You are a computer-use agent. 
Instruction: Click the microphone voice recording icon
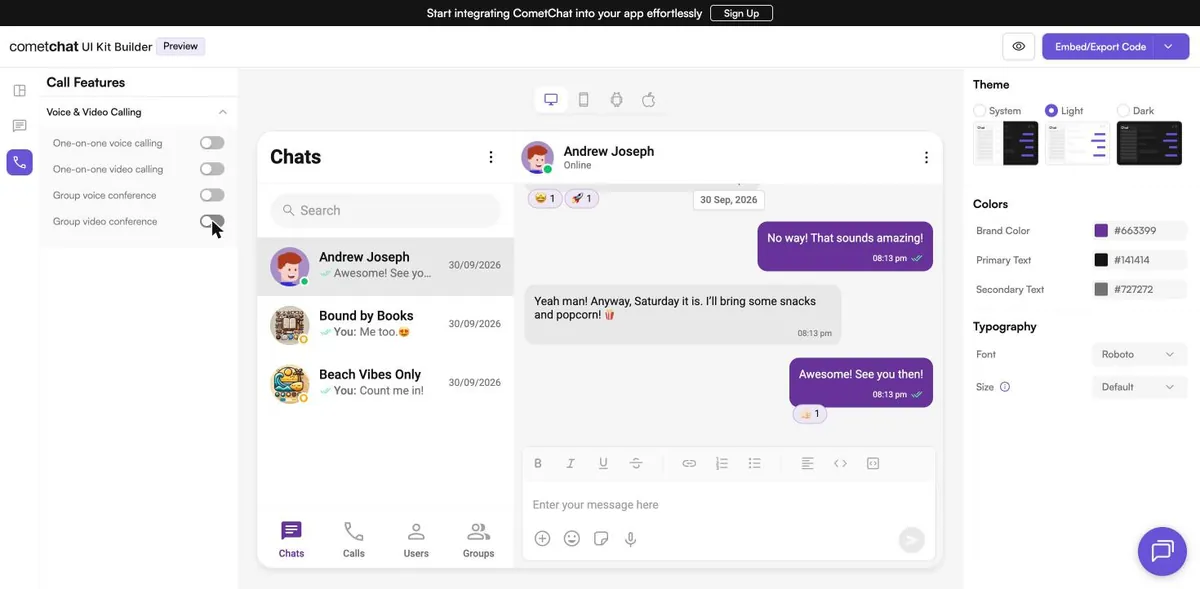click(631, 538)
